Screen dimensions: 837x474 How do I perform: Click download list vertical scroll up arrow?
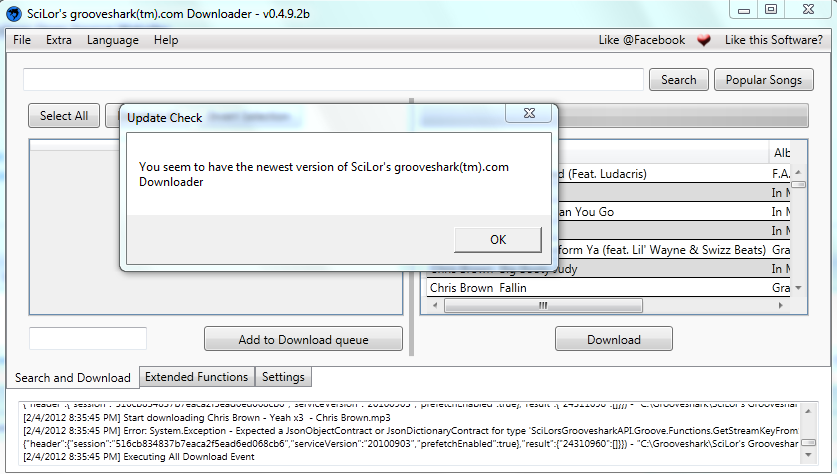799,172
